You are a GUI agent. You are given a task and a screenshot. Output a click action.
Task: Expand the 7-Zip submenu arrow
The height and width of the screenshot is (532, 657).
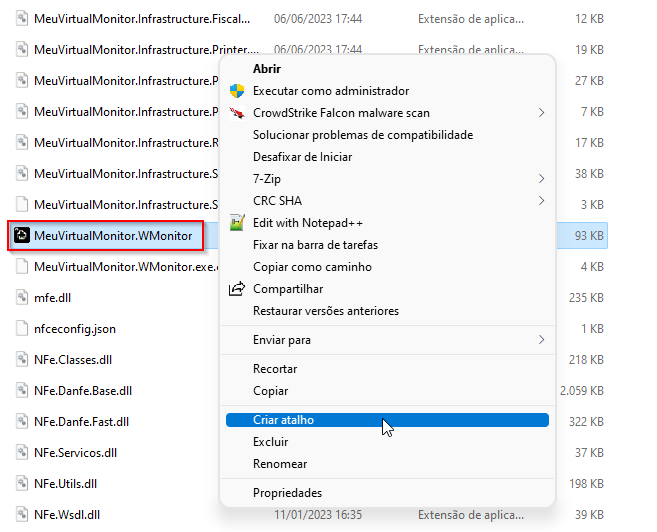541,179
